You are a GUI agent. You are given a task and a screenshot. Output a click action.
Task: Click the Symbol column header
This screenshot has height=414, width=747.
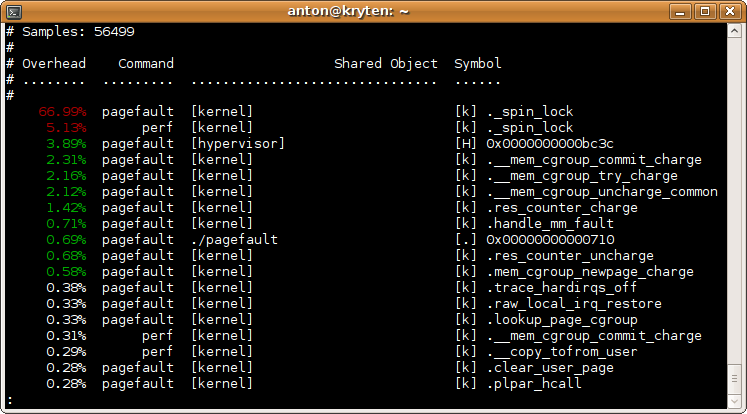[478, 63]
